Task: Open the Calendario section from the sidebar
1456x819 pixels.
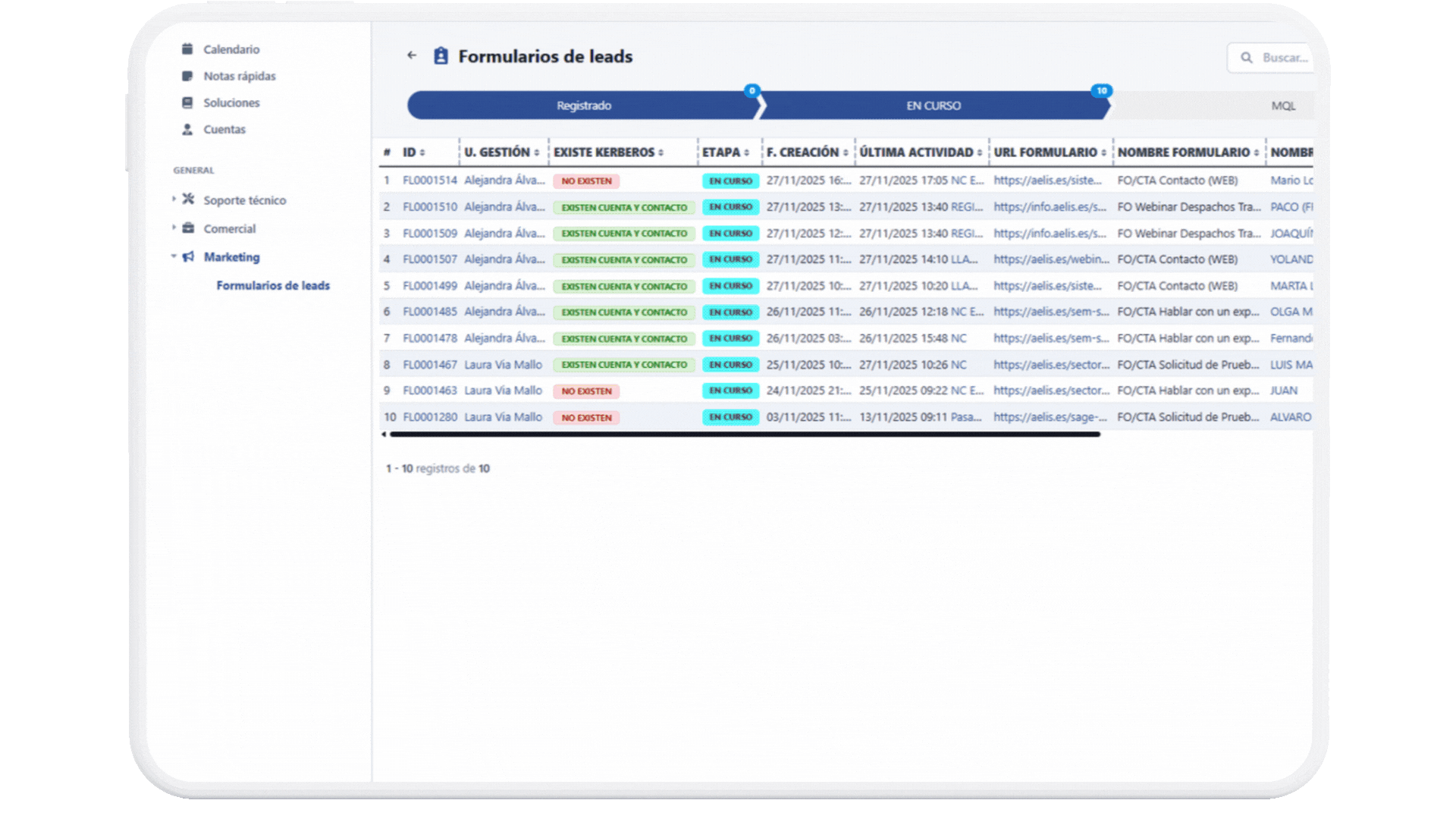Action: tap(231, 49)
